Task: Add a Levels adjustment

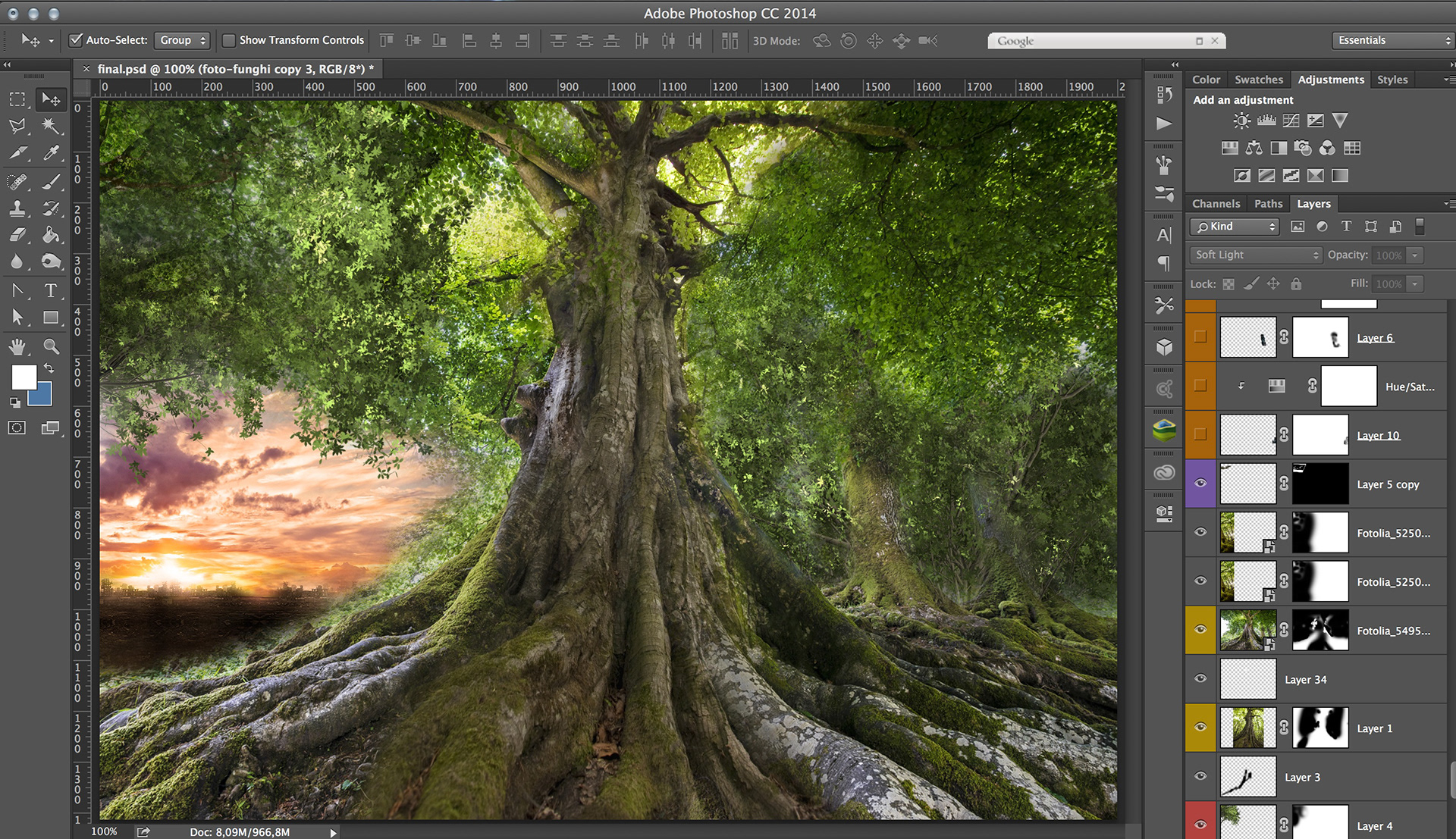Action: coord(1266,121)
